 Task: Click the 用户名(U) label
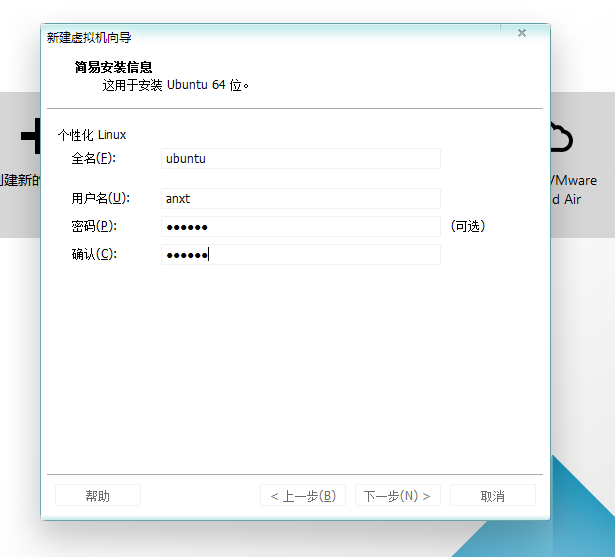pyautogui.click(x=100, y=198)
